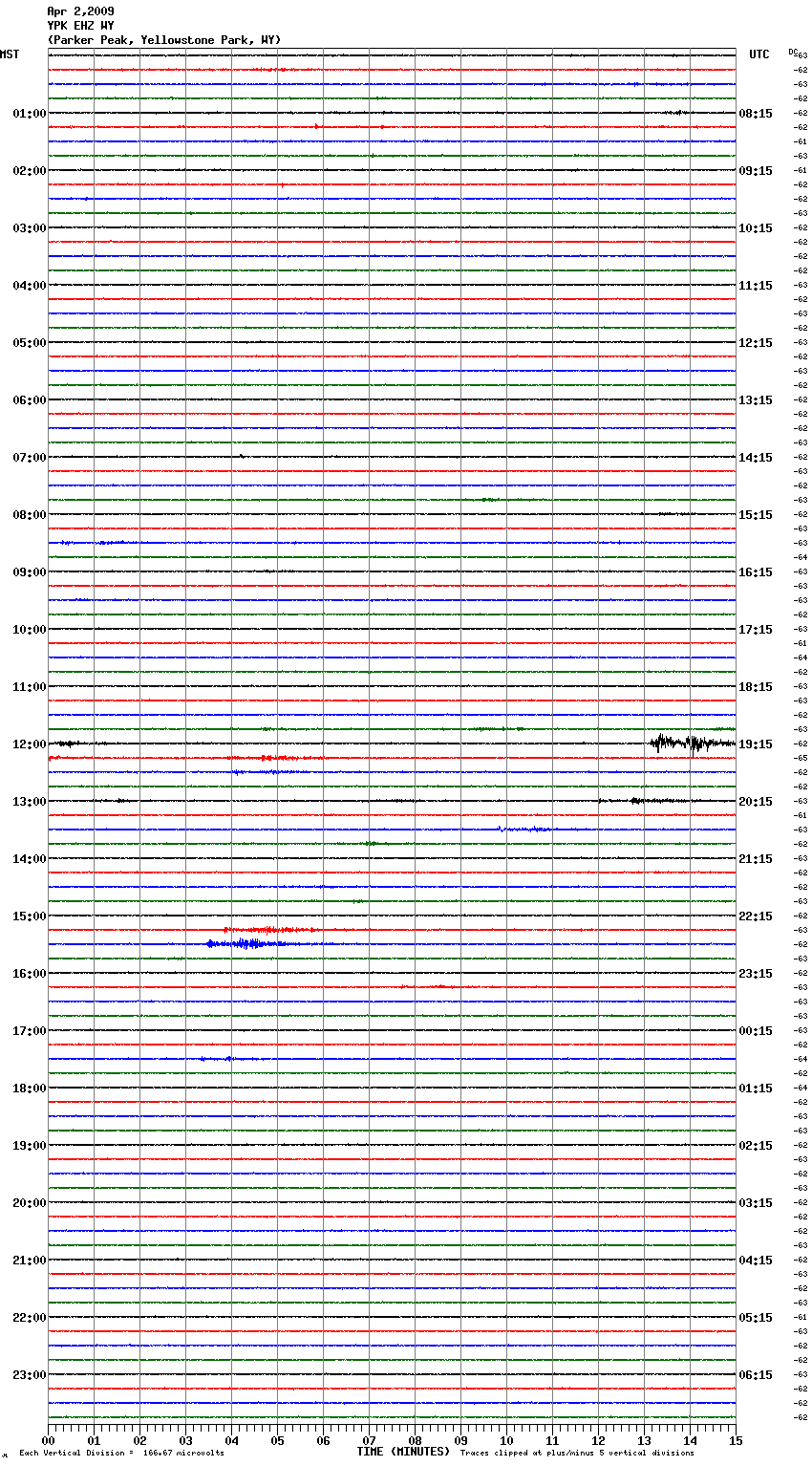
Task: Click the '06:15' UTC time label
Action: click(x=756, y=1375)
